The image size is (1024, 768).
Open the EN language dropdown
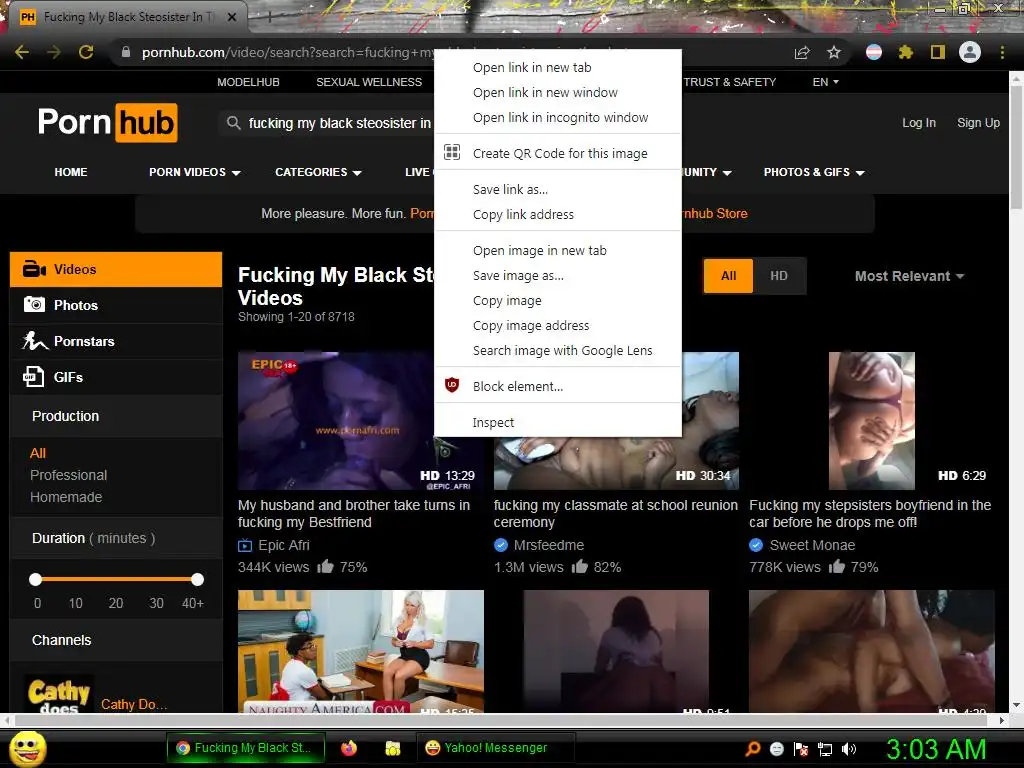point(825,82)
